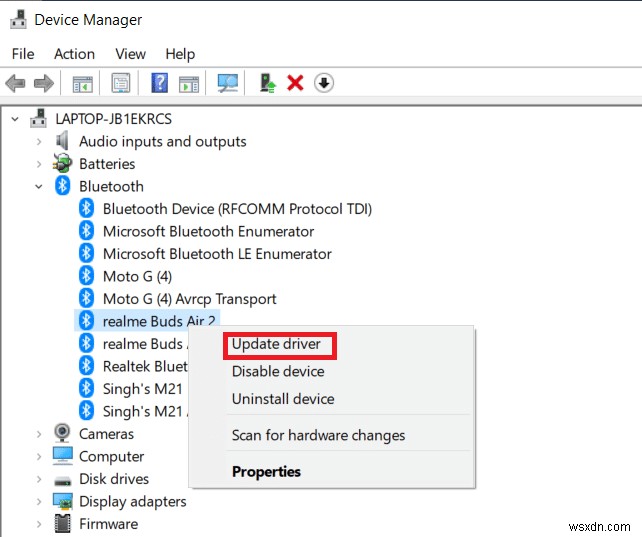Click the Computer category label
642x537 pixels.
[x=111, y=456]
